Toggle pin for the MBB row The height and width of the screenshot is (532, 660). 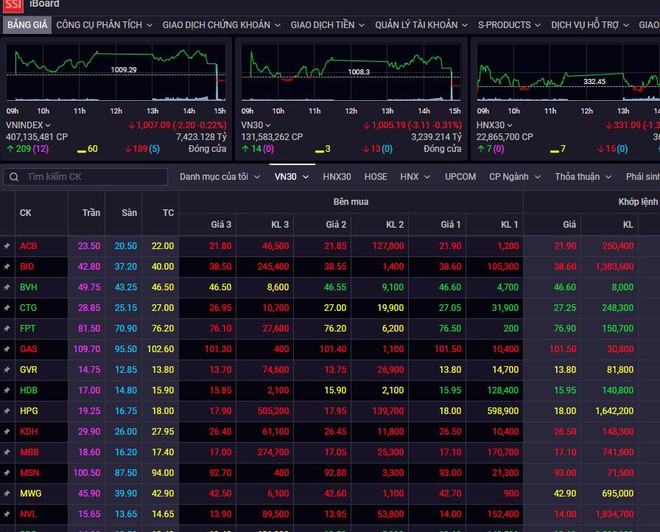7,452
